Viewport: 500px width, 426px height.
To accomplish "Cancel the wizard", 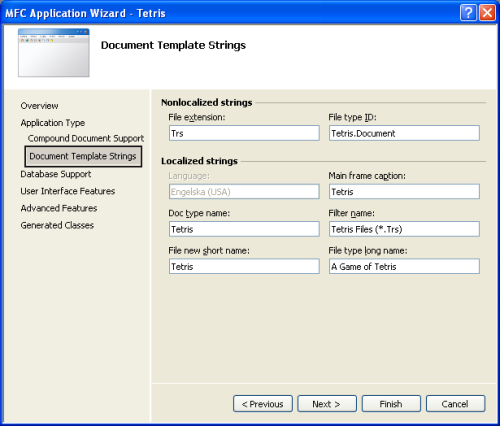I will 455,404.
